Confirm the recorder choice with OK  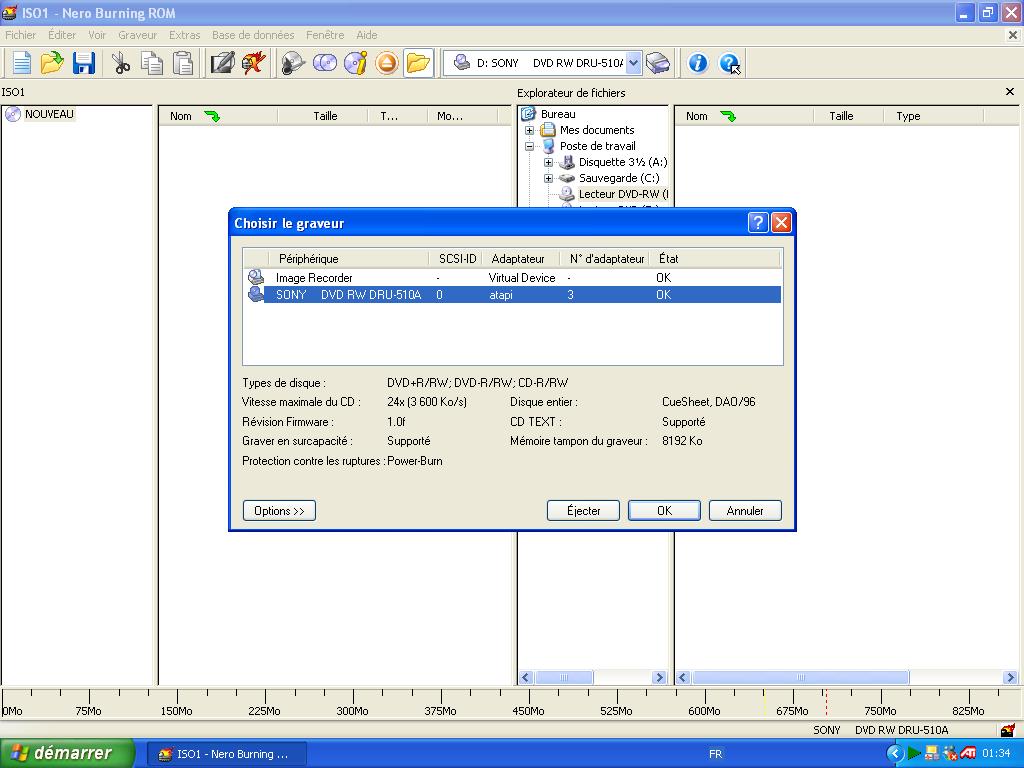pyautogui.click(x=664, y=511)
